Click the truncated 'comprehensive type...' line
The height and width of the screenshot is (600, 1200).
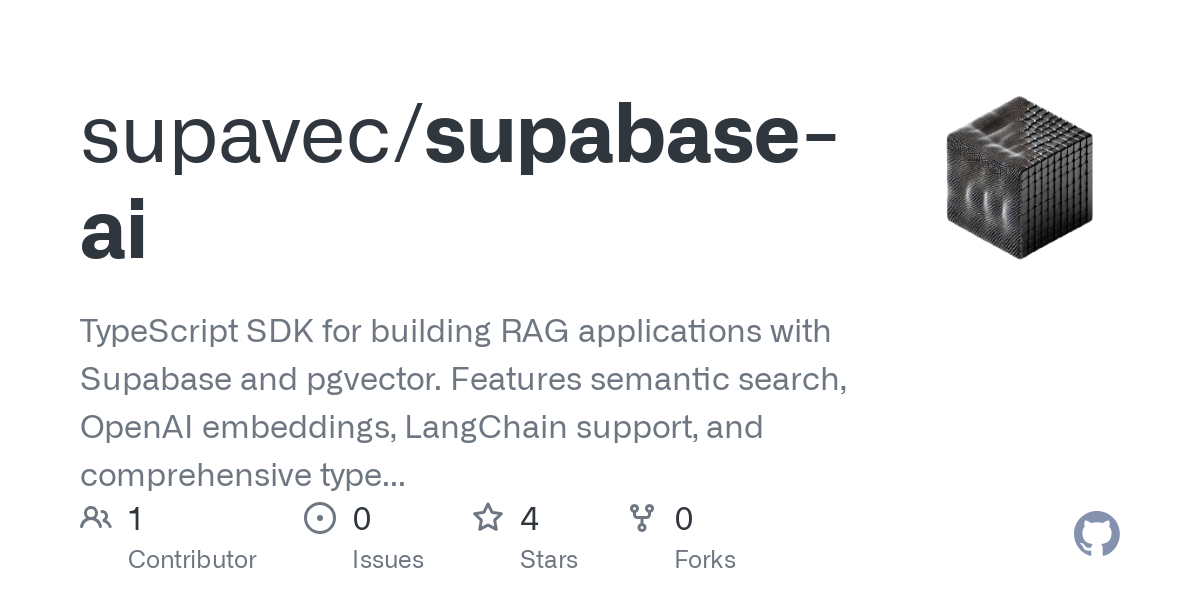pyautogui.click(x=243, y=475)
